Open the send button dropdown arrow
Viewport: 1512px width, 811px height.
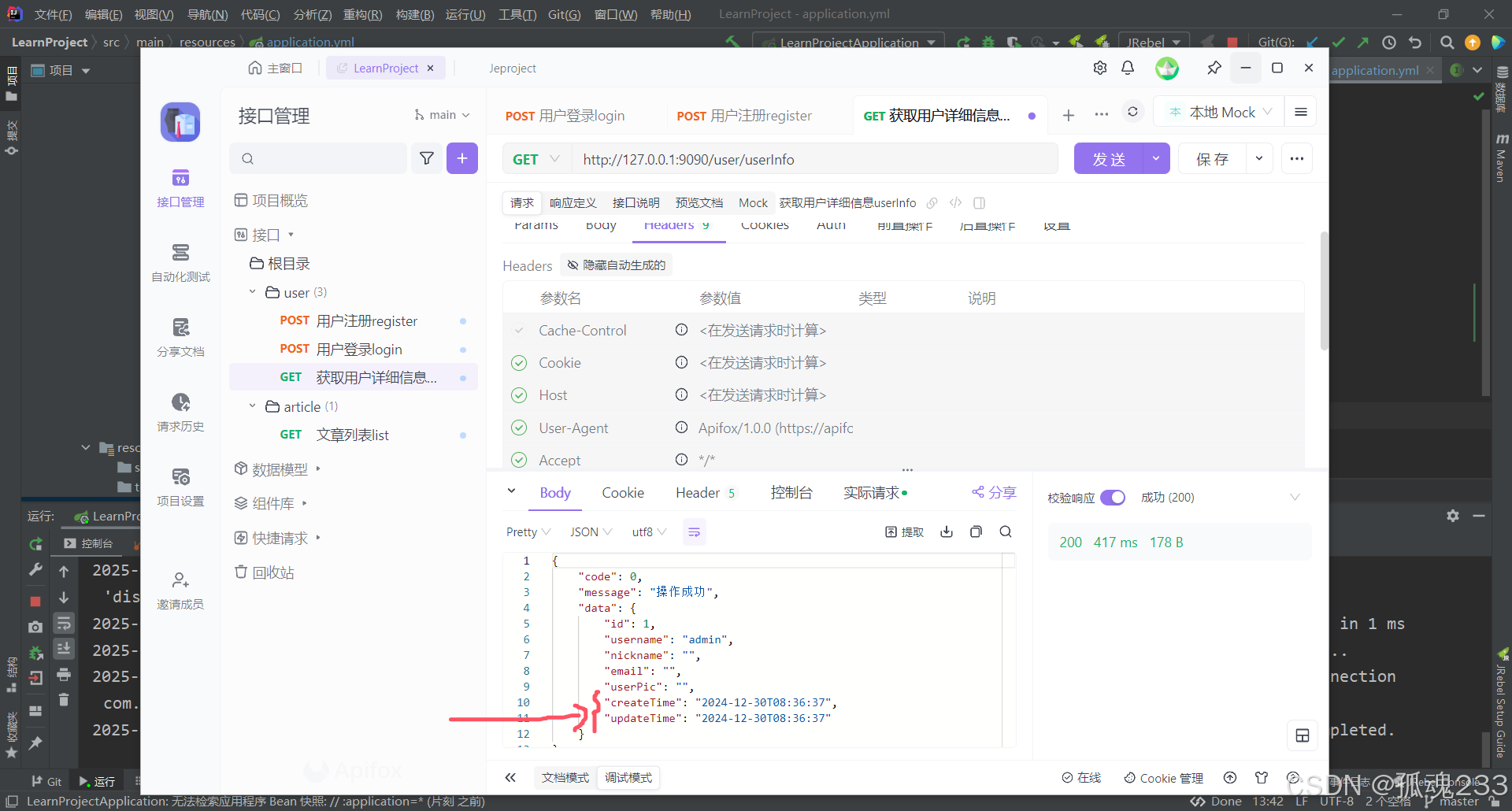(x=1155, y=158)
